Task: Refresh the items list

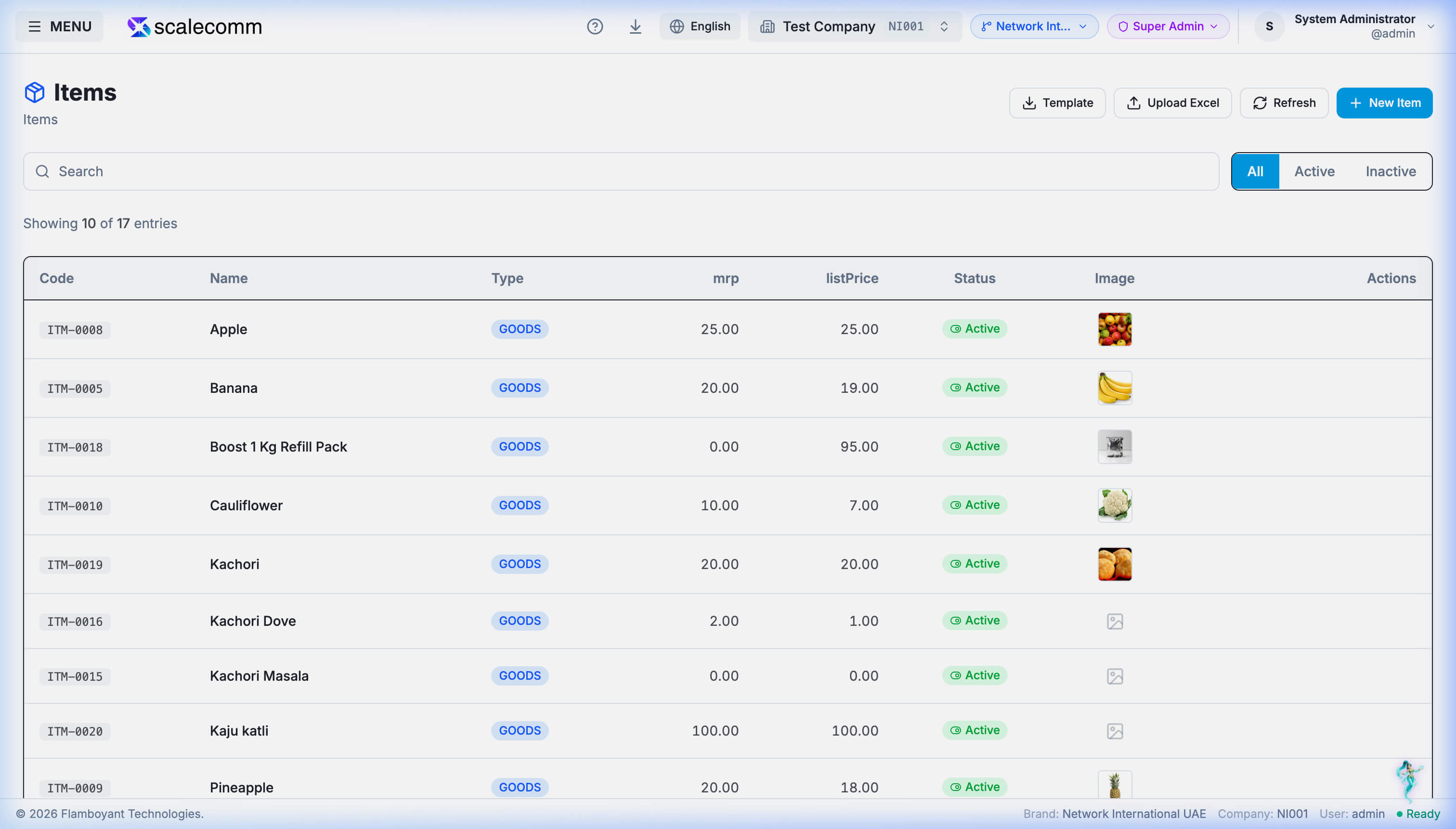Action: [1284, 103]
